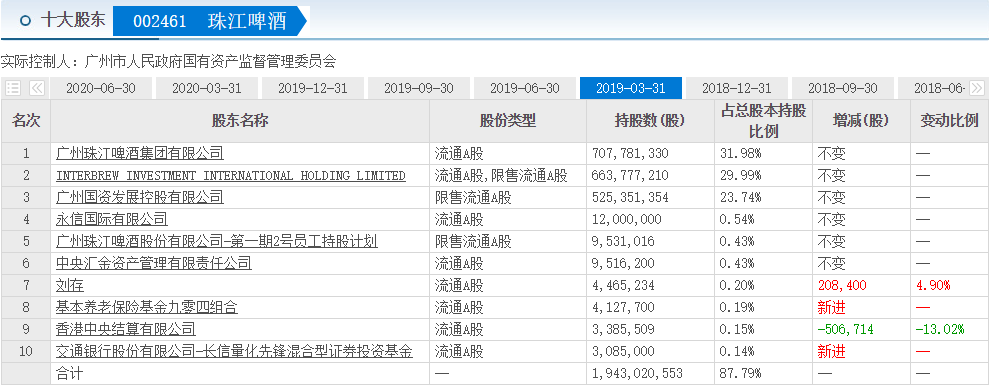
Task: Open shareholder link 基本养老保险基金九零四组合
Action: 147,307
